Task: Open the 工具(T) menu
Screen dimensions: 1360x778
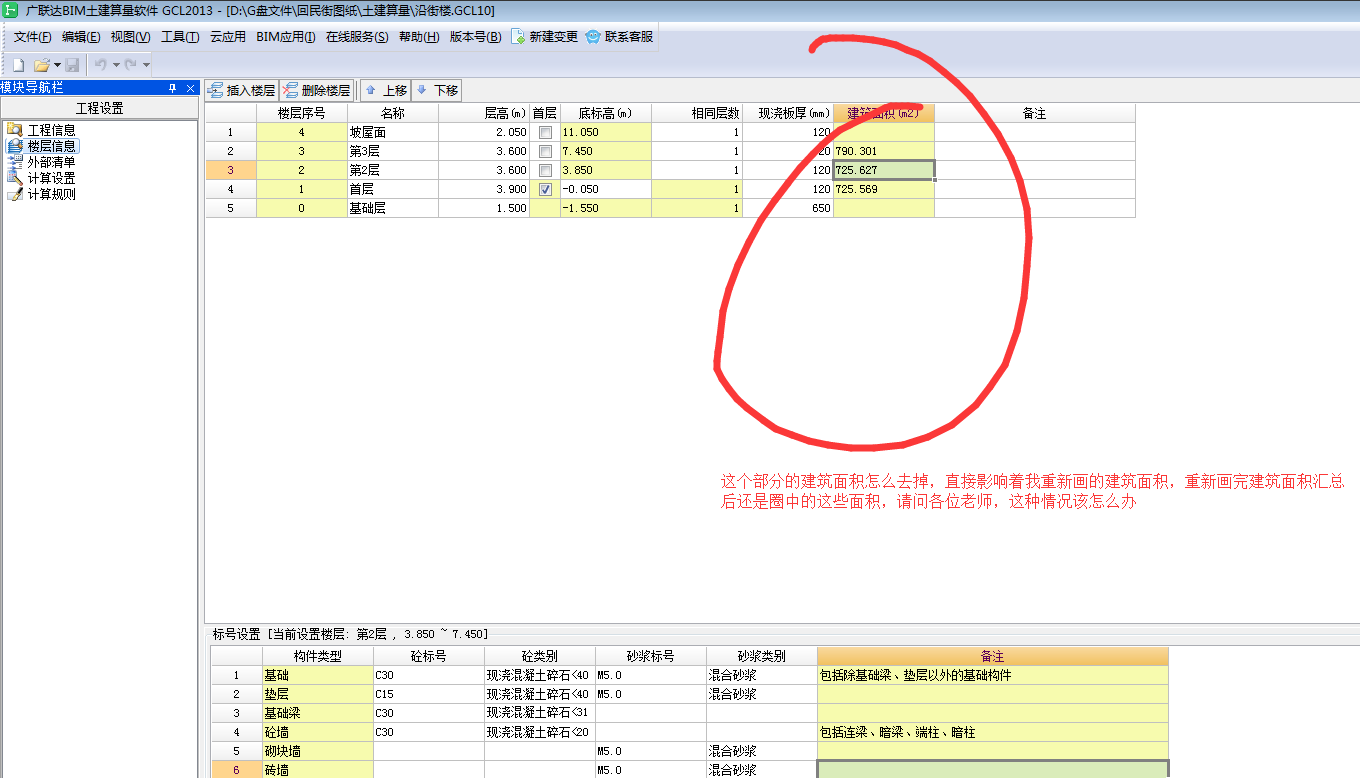Action: pos(180,37)
